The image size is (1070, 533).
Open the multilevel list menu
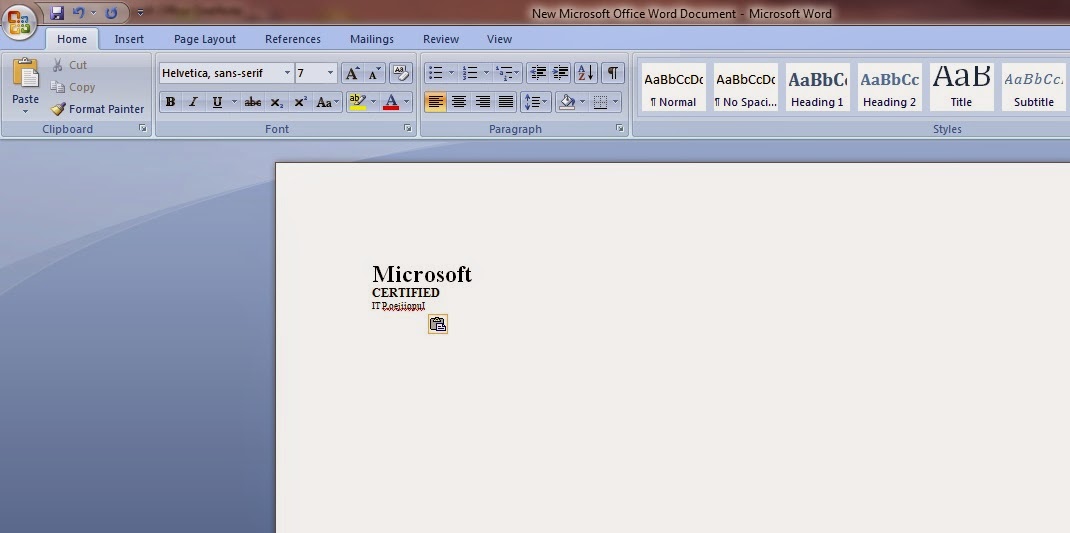(508, 73)
